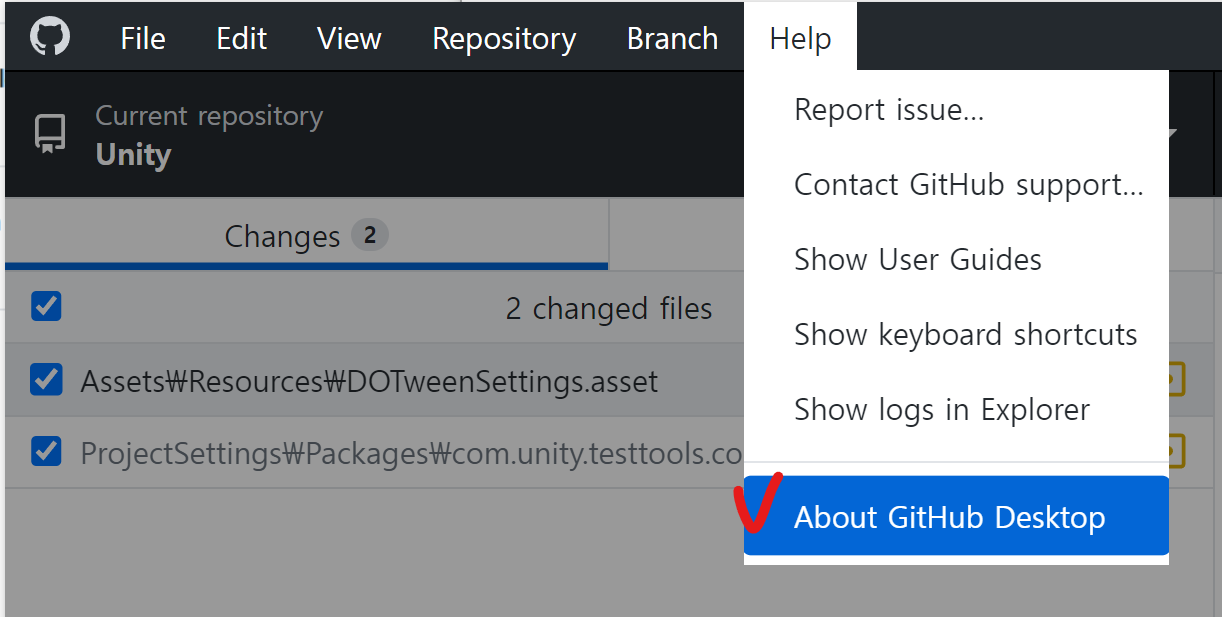Open the File menu
The image size is (1222, 617).
(x=143, y=39)
